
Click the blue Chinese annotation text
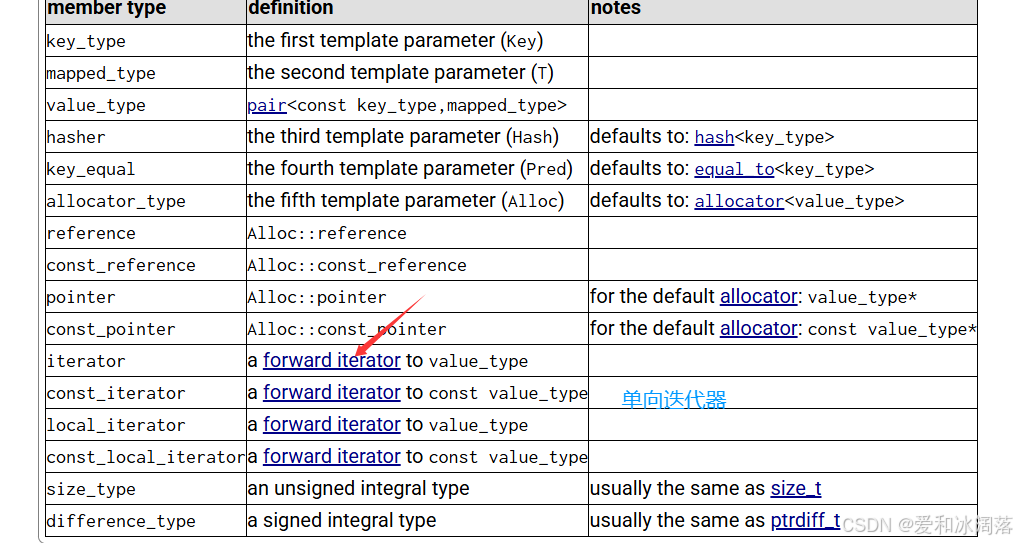click(x=674, y=399)
